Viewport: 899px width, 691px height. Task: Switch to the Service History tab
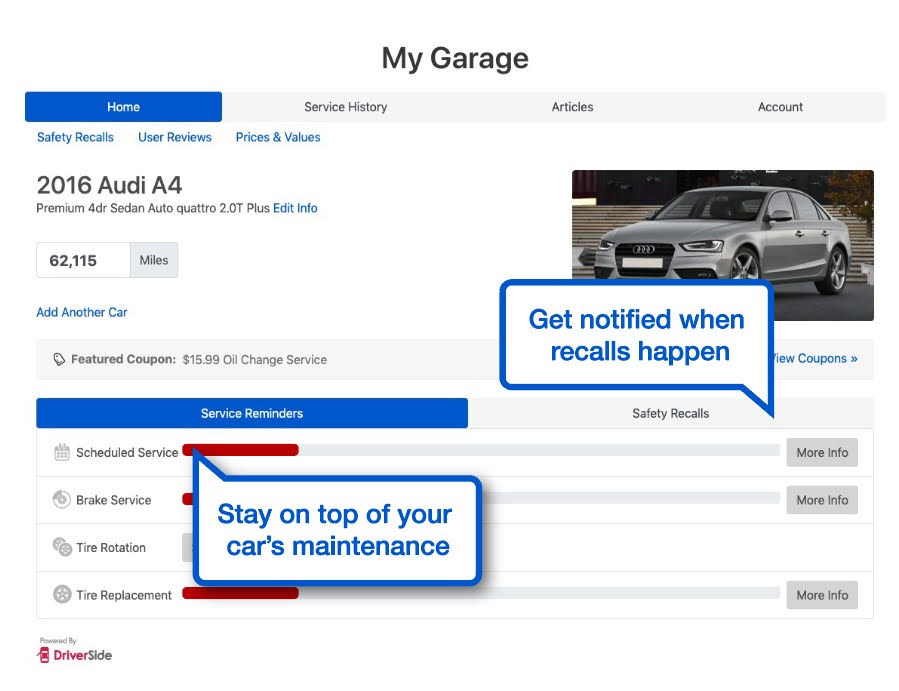tap(345, 107)
